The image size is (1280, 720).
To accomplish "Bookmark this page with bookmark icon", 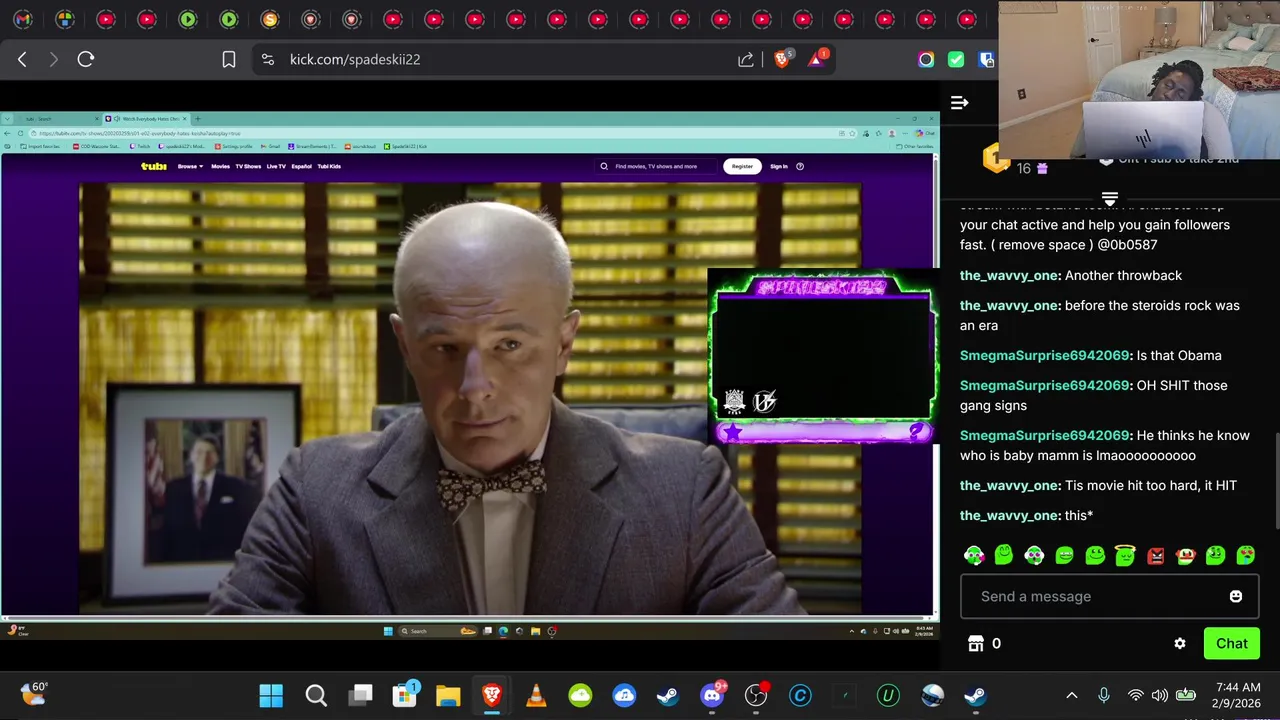I will click(229, 59).
